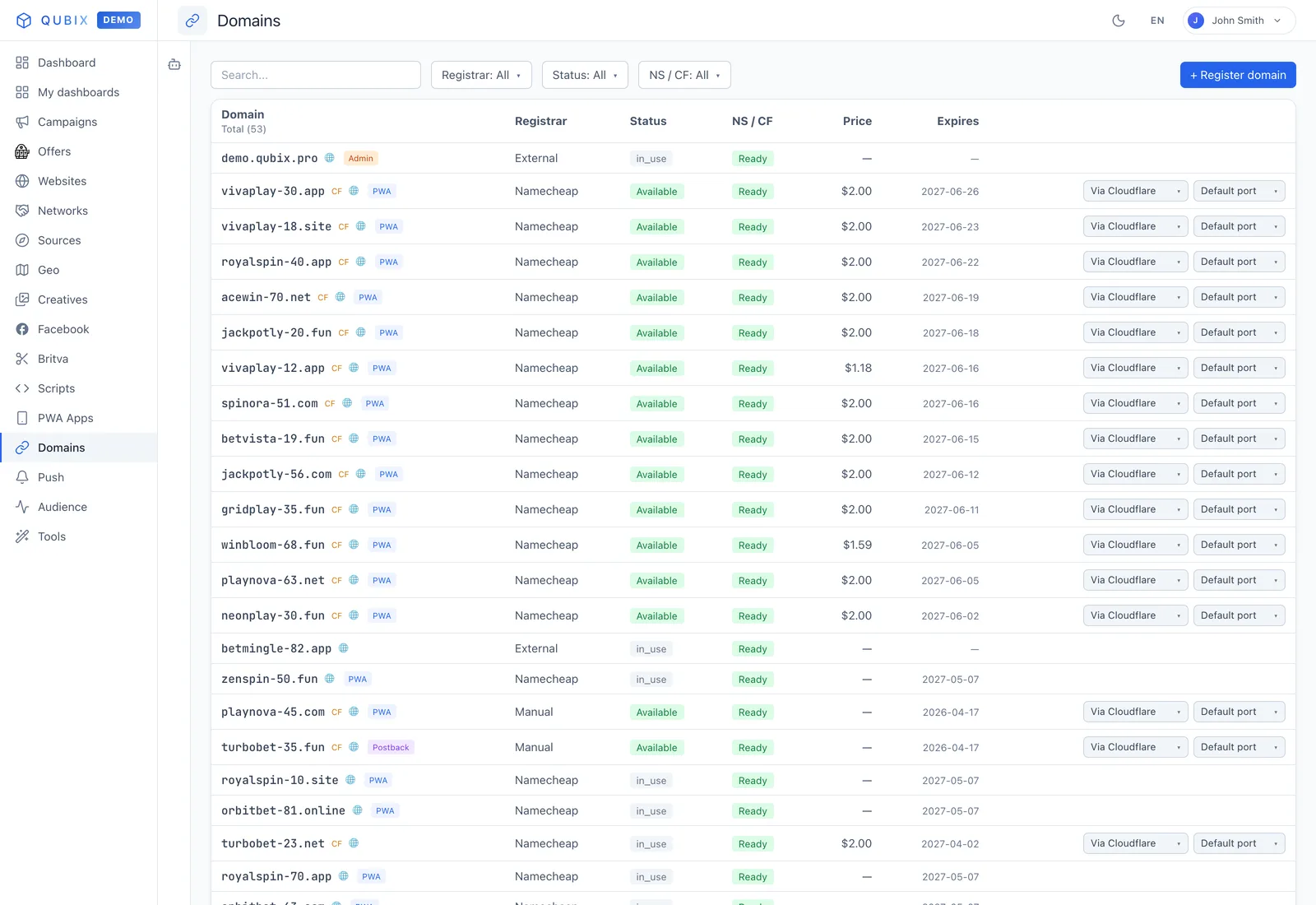
Task: Click globe icon next to jackpotly-20.fun
Action: (x=360, y=332)
